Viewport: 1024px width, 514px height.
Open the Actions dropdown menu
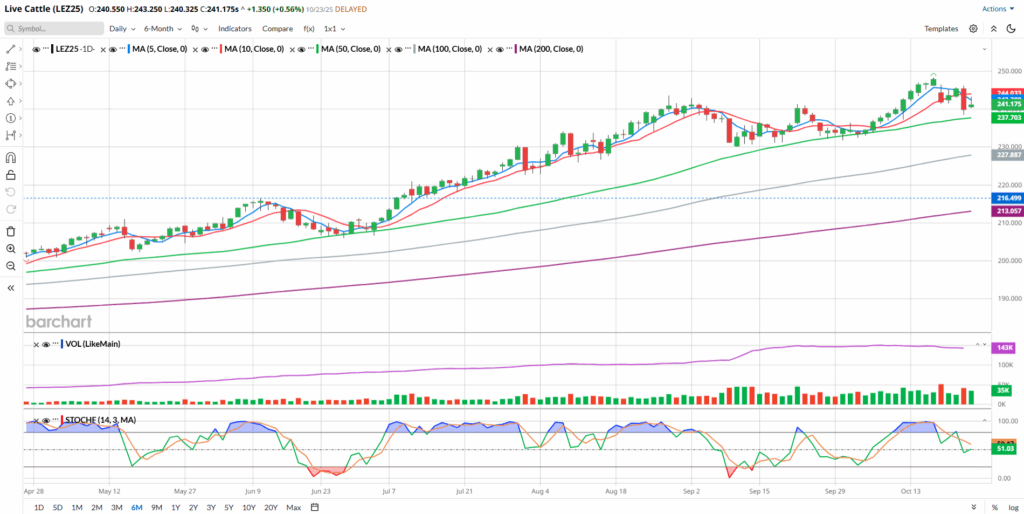point(997,8)
